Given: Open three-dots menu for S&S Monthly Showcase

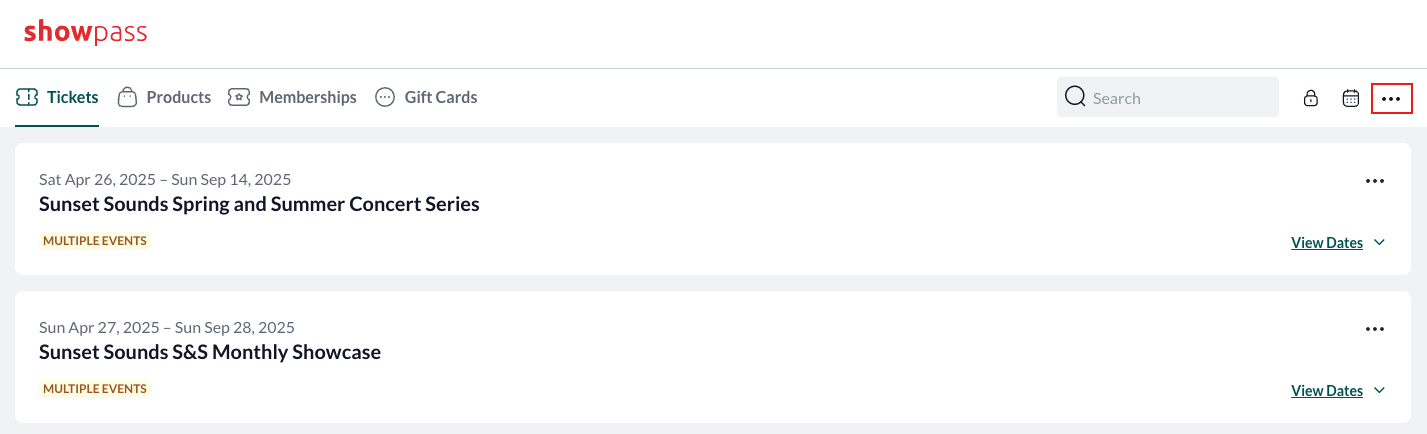Looking at the screenshot, I should pos(1375,329).
